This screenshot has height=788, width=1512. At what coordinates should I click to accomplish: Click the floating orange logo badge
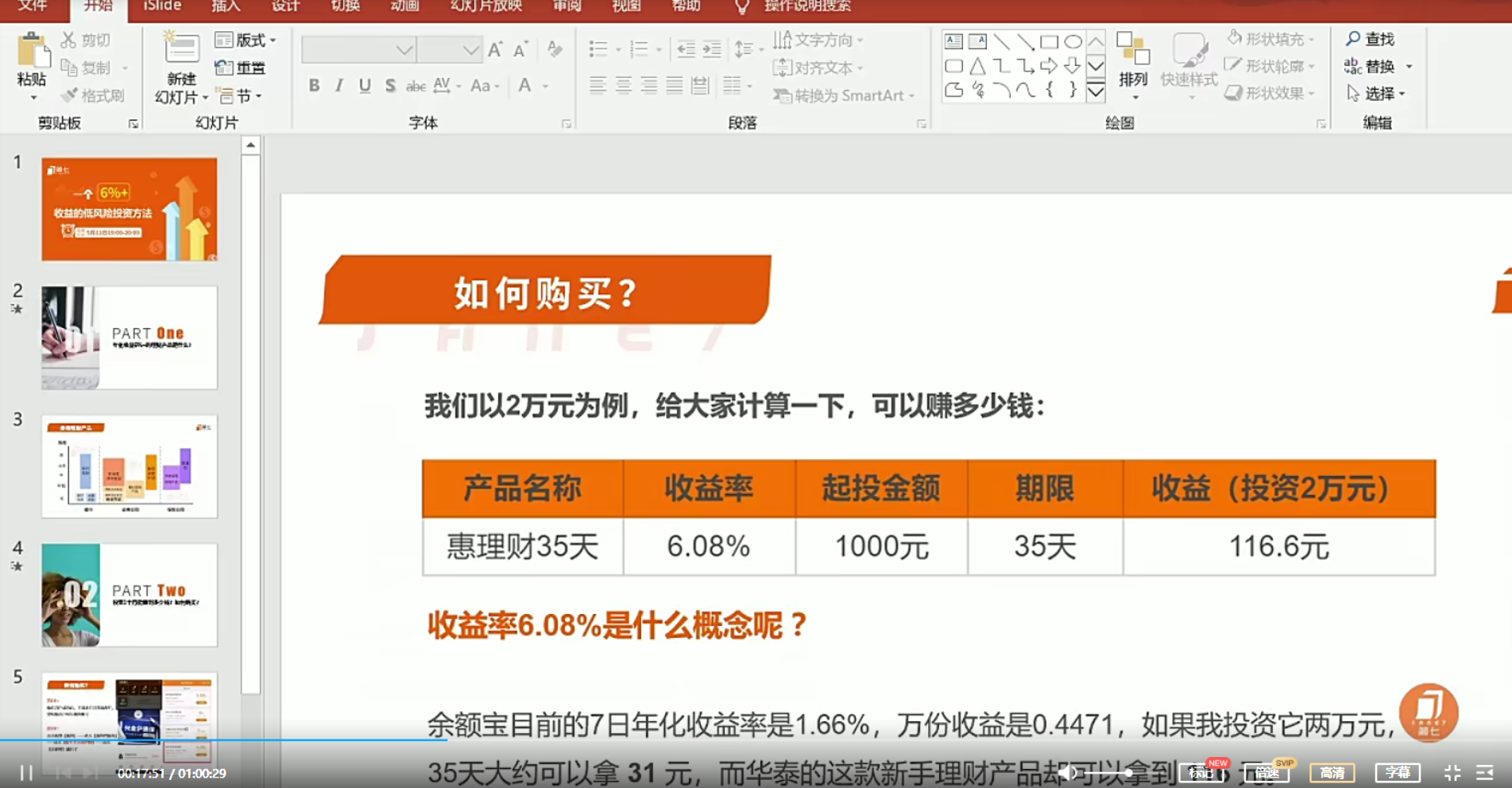1429,713
